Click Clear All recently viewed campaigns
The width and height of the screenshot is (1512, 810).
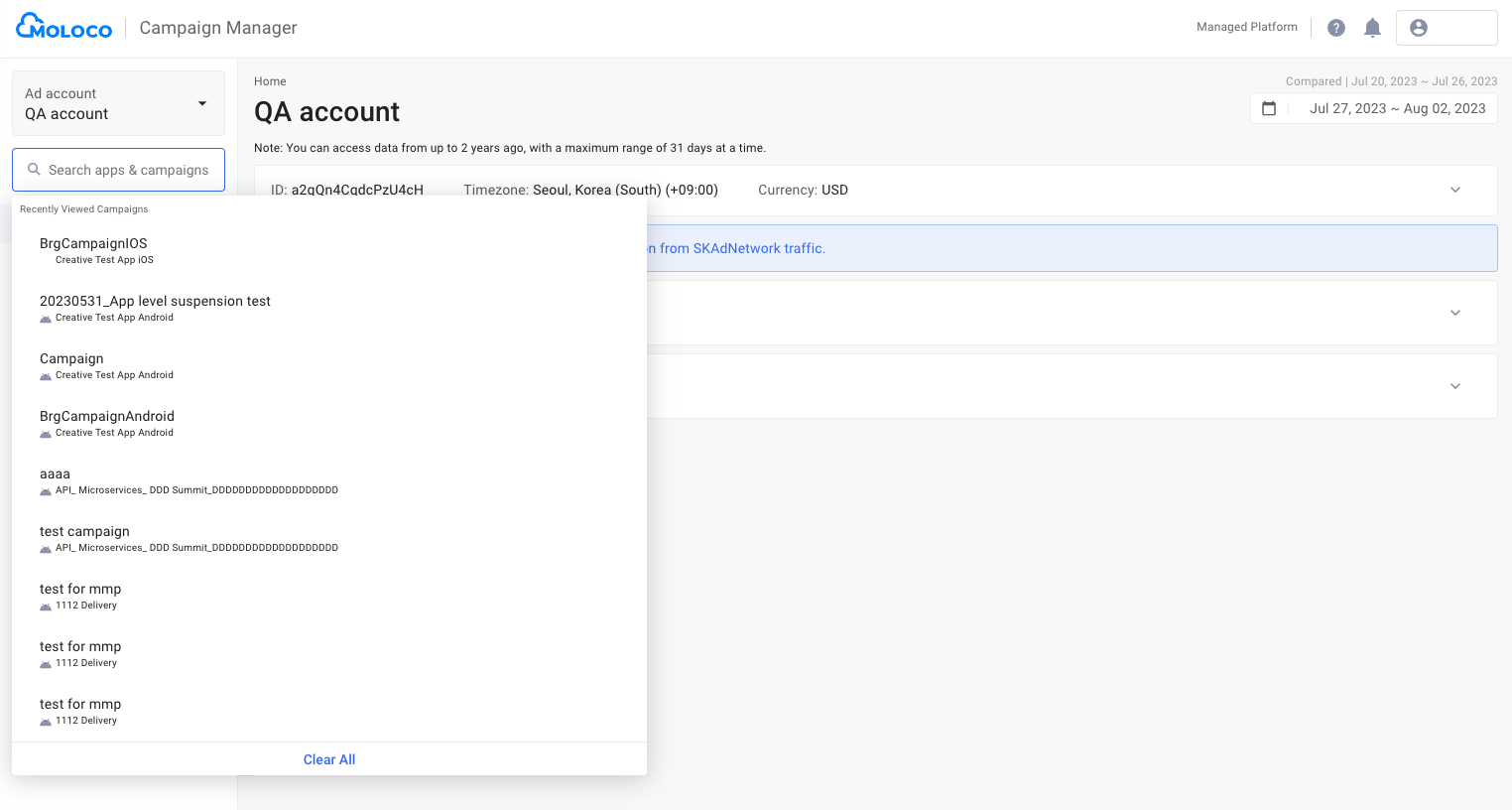329,759
